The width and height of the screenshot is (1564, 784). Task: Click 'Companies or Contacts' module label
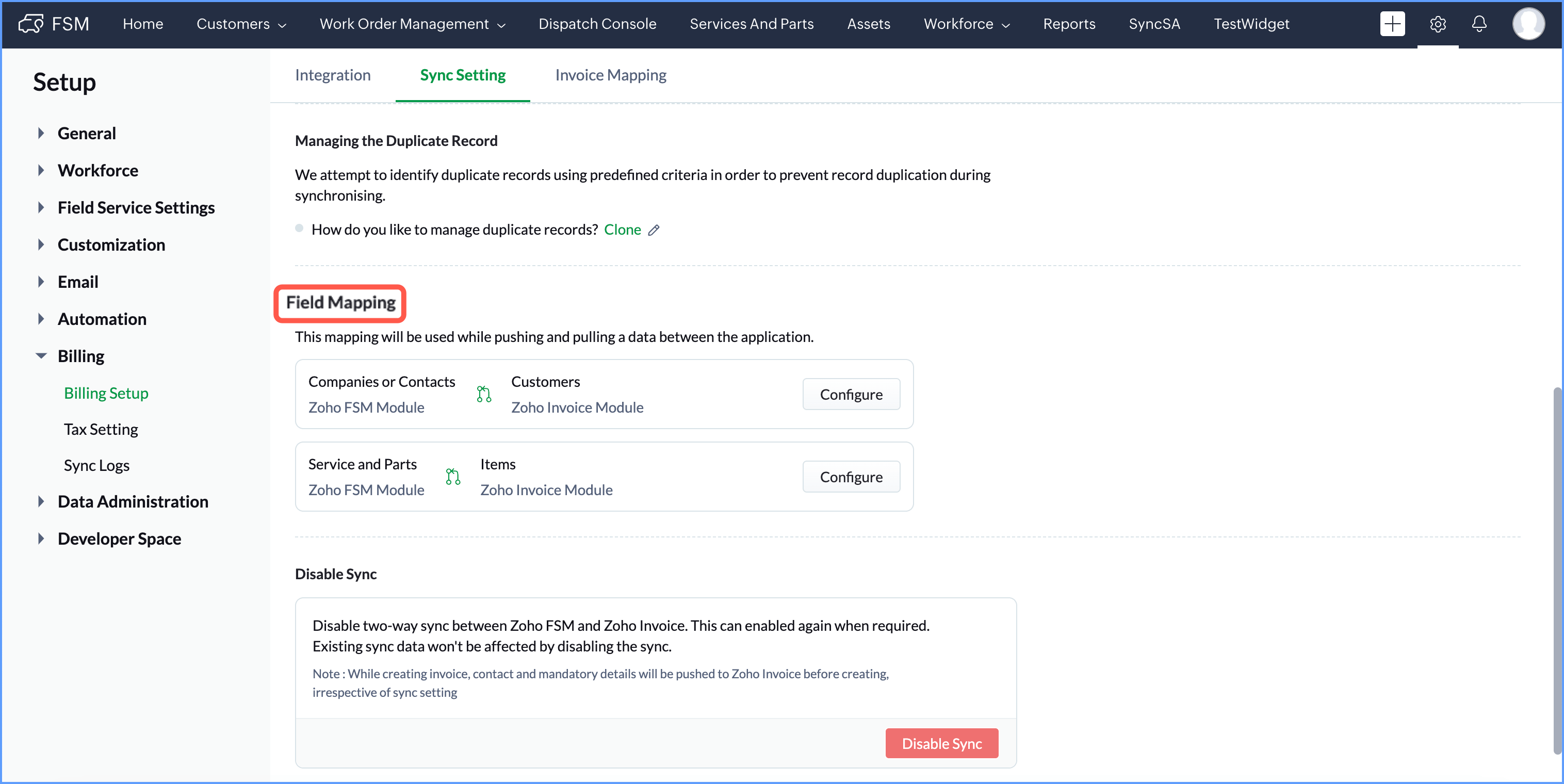(x=382, y=381)
